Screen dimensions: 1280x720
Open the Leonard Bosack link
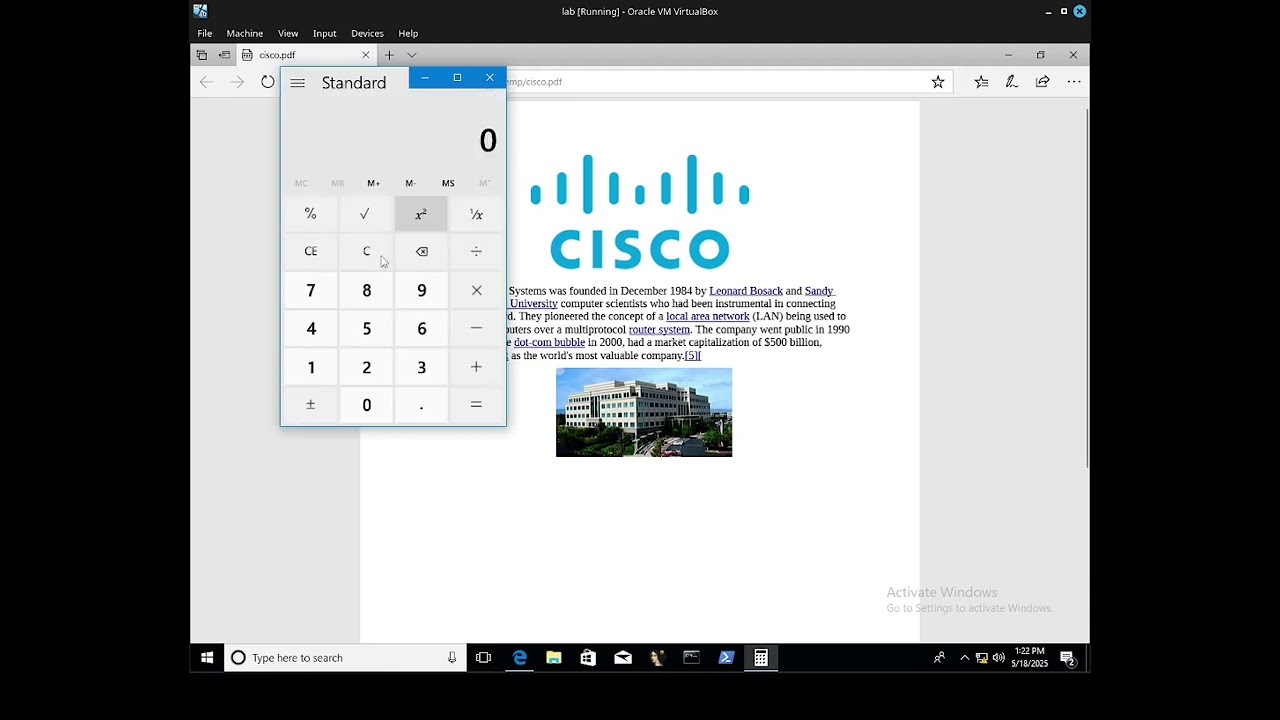[746, 291]
